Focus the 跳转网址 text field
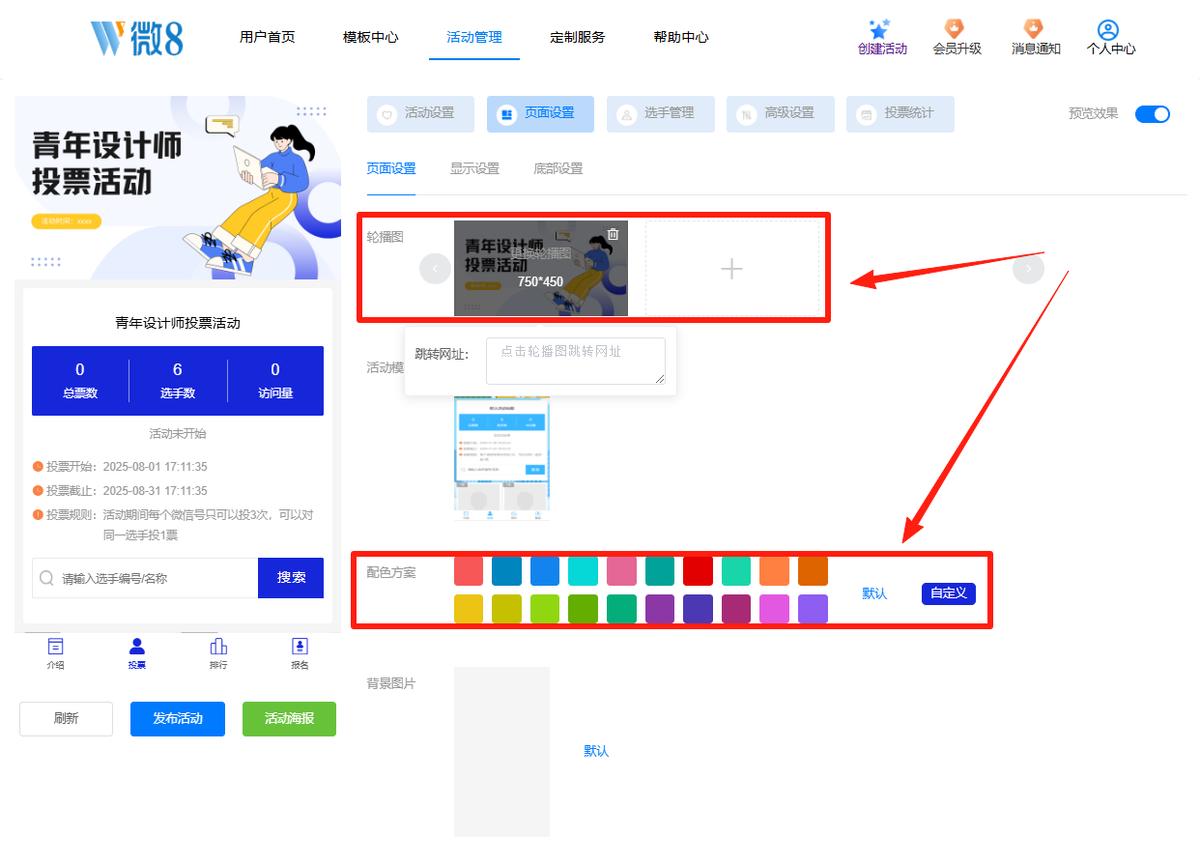The height and width of the screenshot is (841, 1200). click(575, 361)
